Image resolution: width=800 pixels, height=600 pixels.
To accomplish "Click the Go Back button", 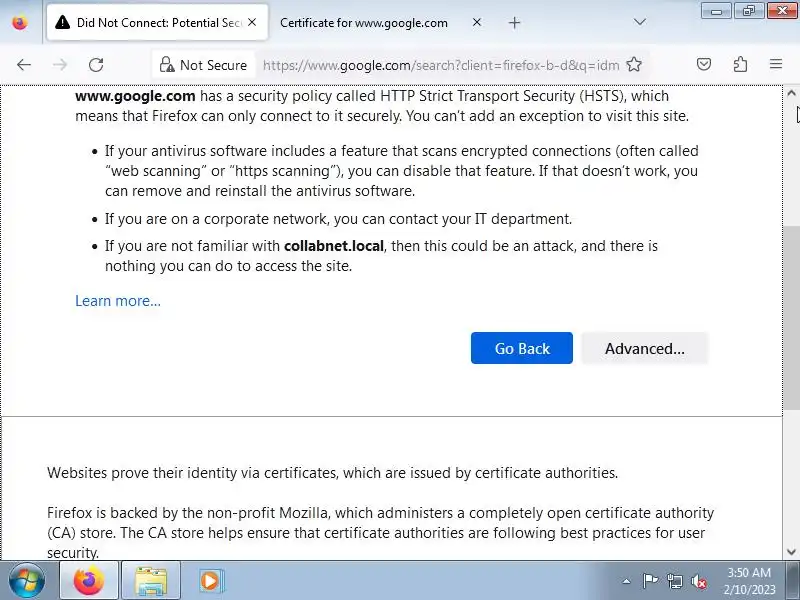I will 521,348.
